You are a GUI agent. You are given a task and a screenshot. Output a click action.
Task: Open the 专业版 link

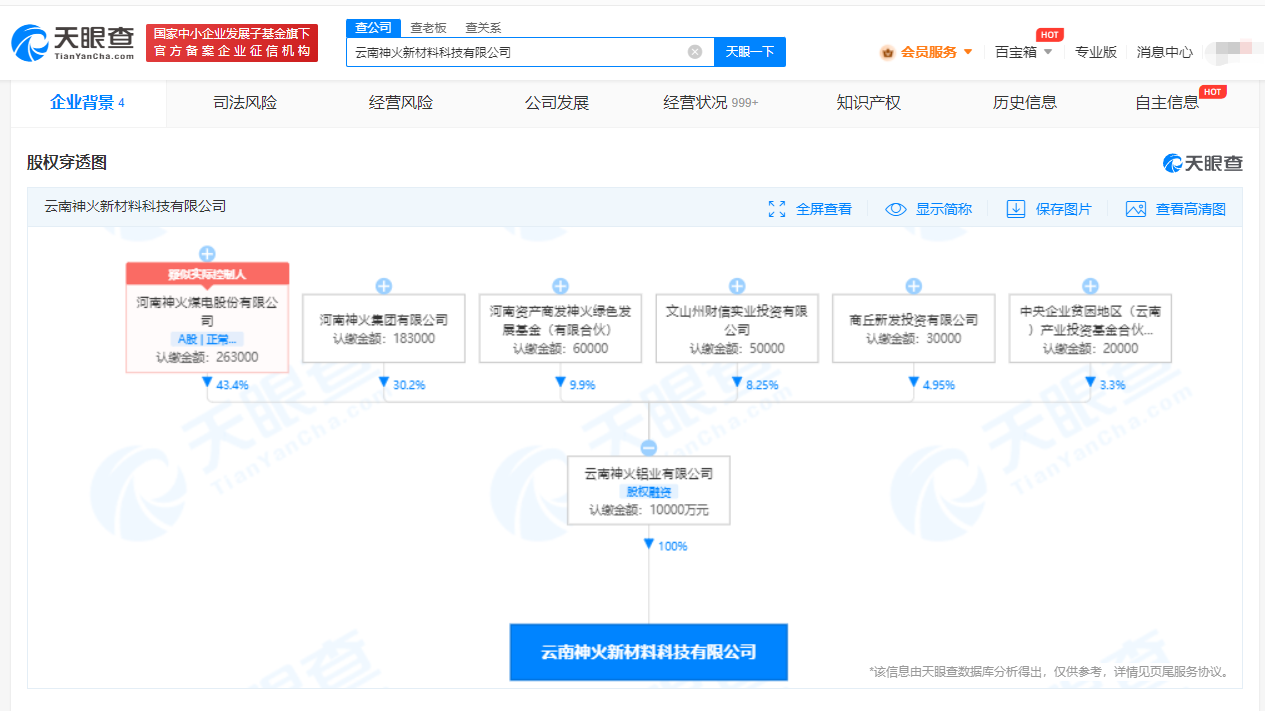[x=1096, y=52]
